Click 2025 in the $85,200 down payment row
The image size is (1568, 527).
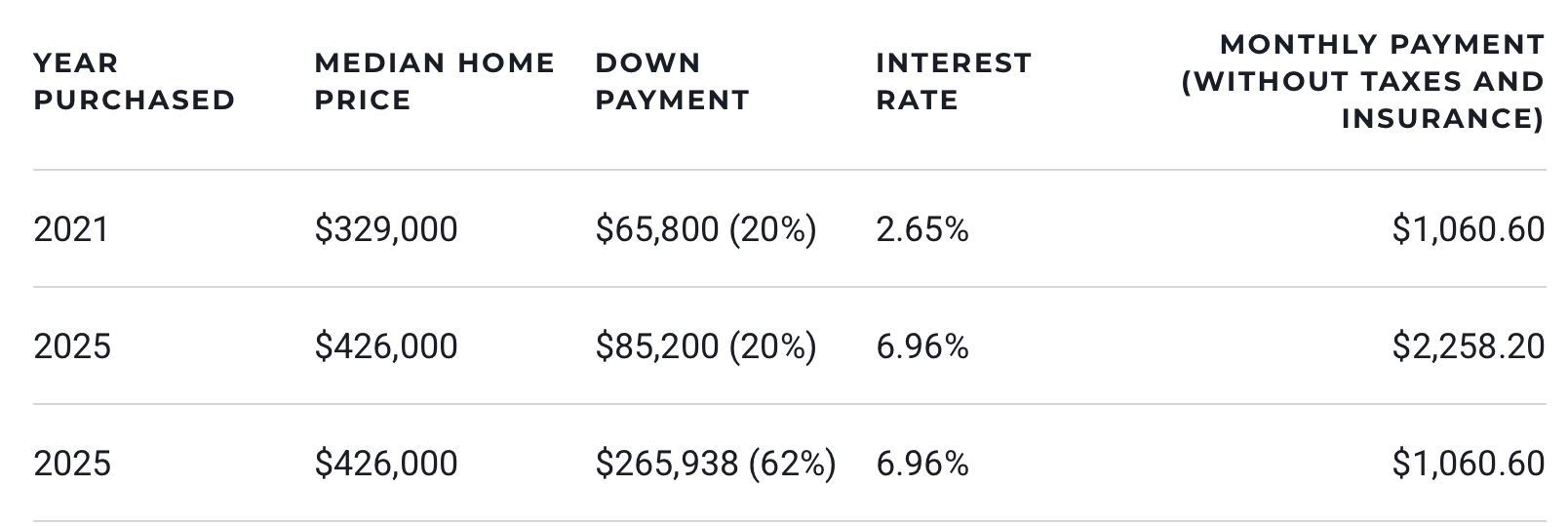coord(72,346)
